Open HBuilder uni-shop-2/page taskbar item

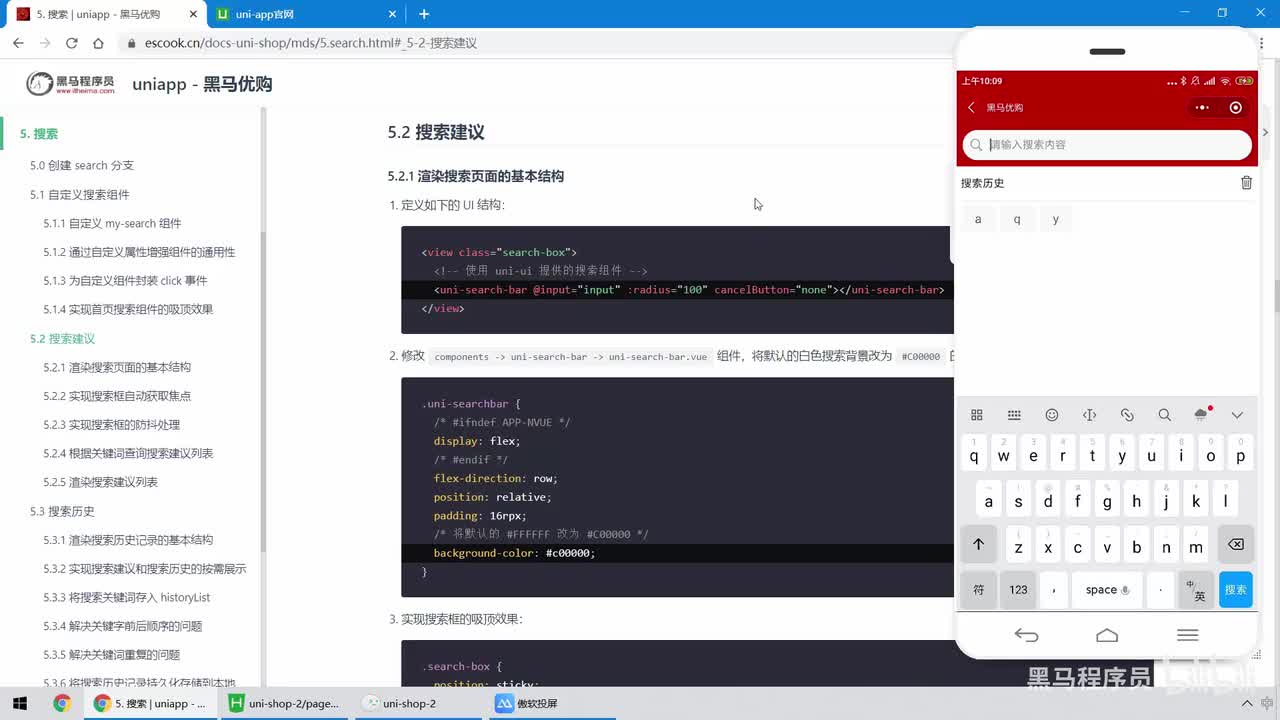pos(284,703)
